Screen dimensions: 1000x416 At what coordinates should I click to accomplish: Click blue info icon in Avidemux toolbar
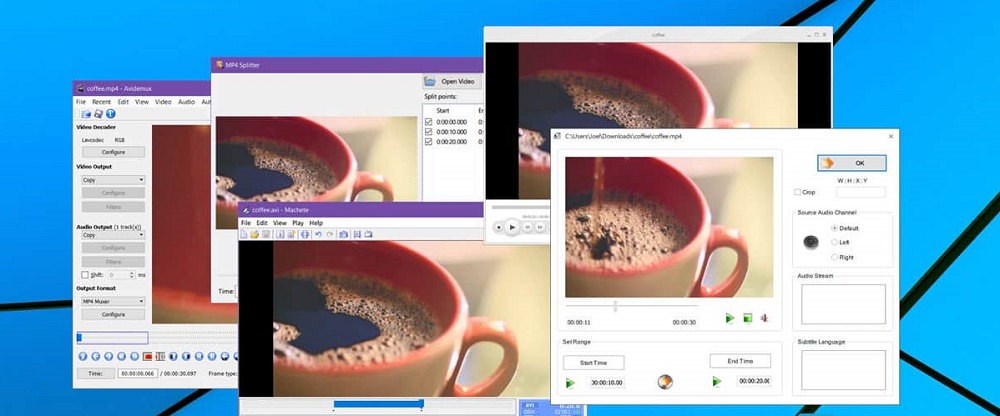110,114
